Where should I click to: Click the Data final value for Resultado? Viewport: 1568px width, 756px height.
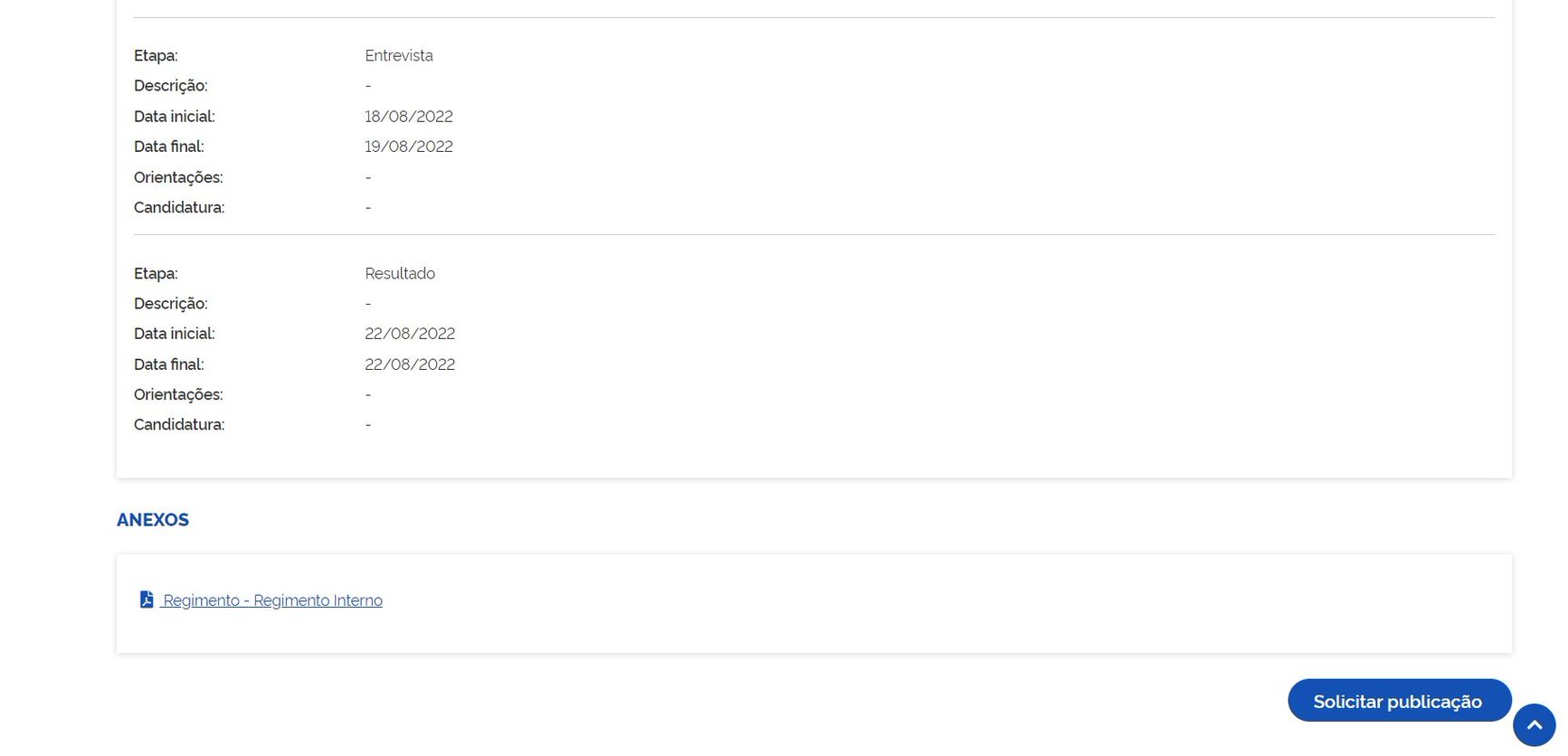pos(410,364)
